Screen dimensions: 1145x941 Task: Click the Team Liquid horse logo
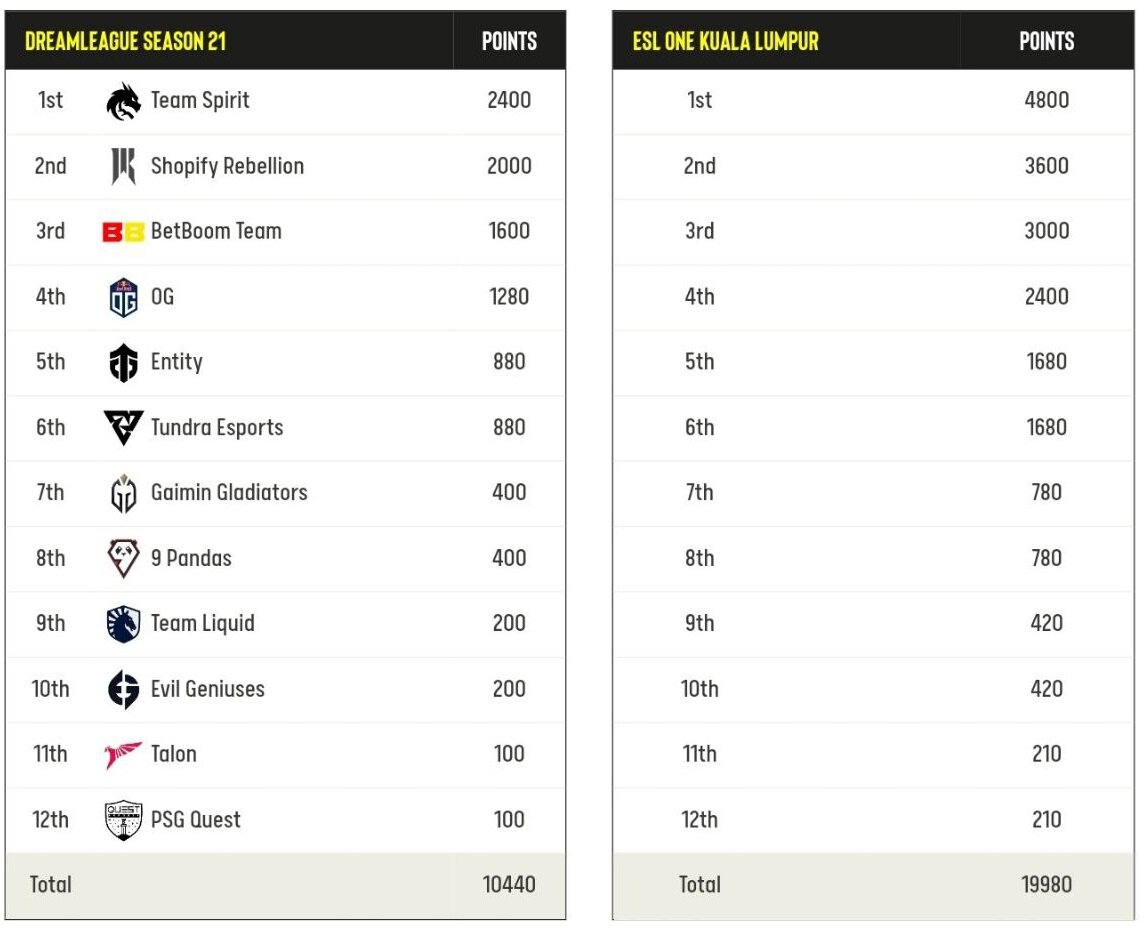123,624
